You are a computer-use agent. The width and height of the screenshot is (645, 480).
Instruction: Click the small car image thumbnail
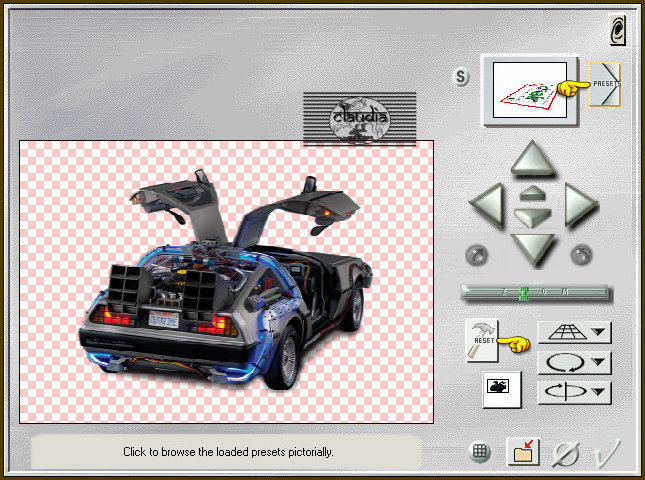pyautogui.click(x=501, y=389)
